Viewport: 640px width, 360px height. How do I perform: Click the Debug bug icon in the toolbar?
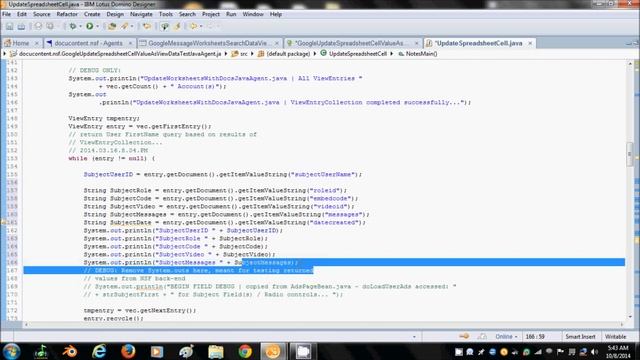[x=73, y=27]
